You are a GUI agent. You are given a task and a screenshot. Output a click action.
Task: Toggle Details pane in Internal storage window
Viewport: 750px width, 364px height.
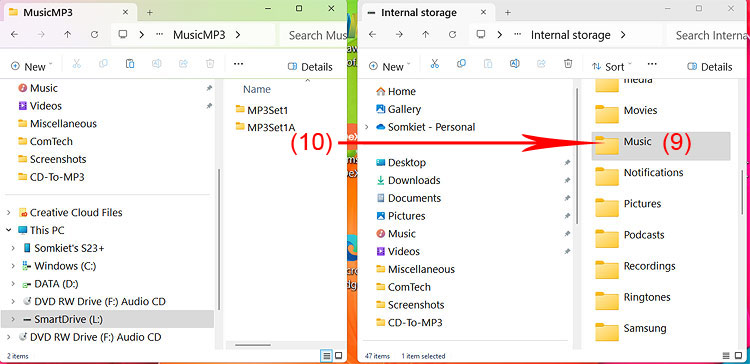point(709,66)
